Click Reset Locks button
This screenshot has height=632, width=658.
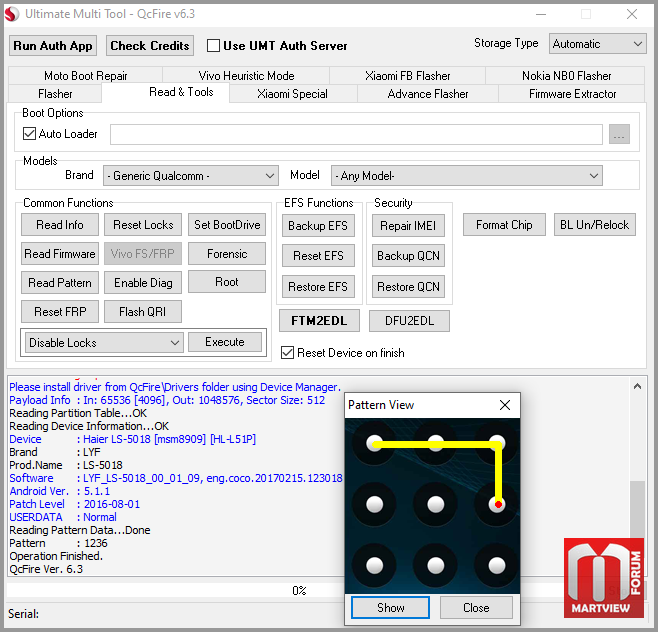tap(143, 225)
